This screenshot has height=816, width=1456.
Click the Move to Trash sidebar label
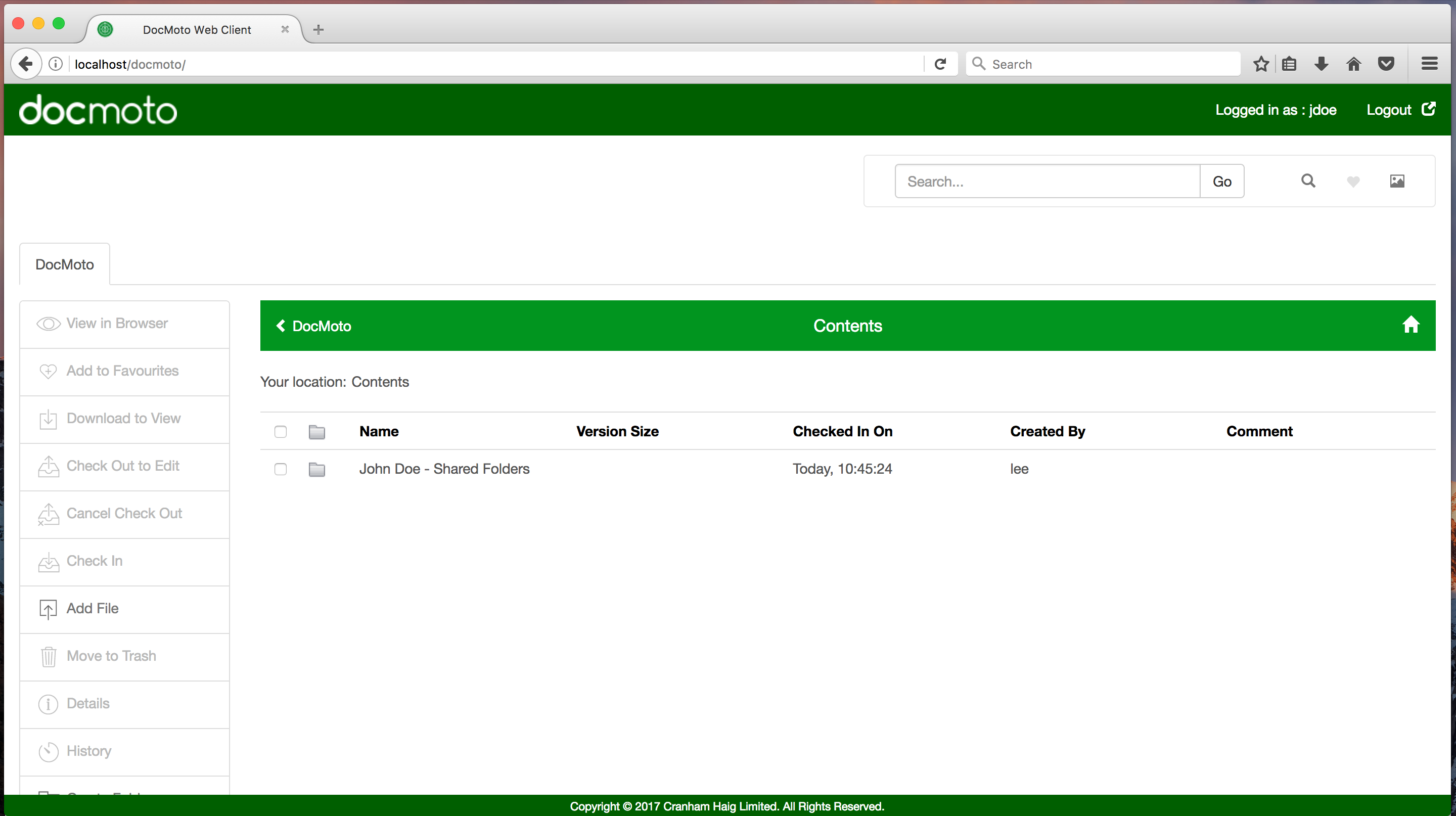point(111,656)
